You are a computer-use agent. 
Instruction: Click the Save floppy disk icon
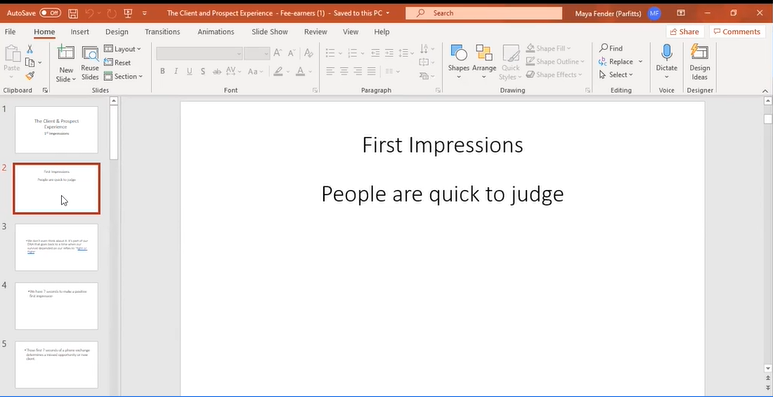pyautogui.click(x=73, y=13)
